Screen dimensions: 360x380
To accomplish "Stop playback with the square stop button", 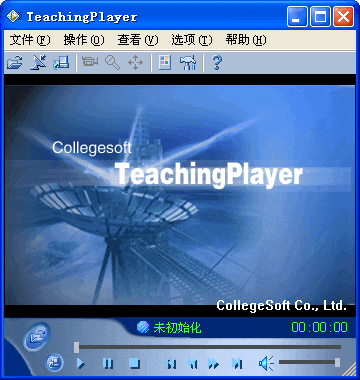I will click(x=135, y=363).
